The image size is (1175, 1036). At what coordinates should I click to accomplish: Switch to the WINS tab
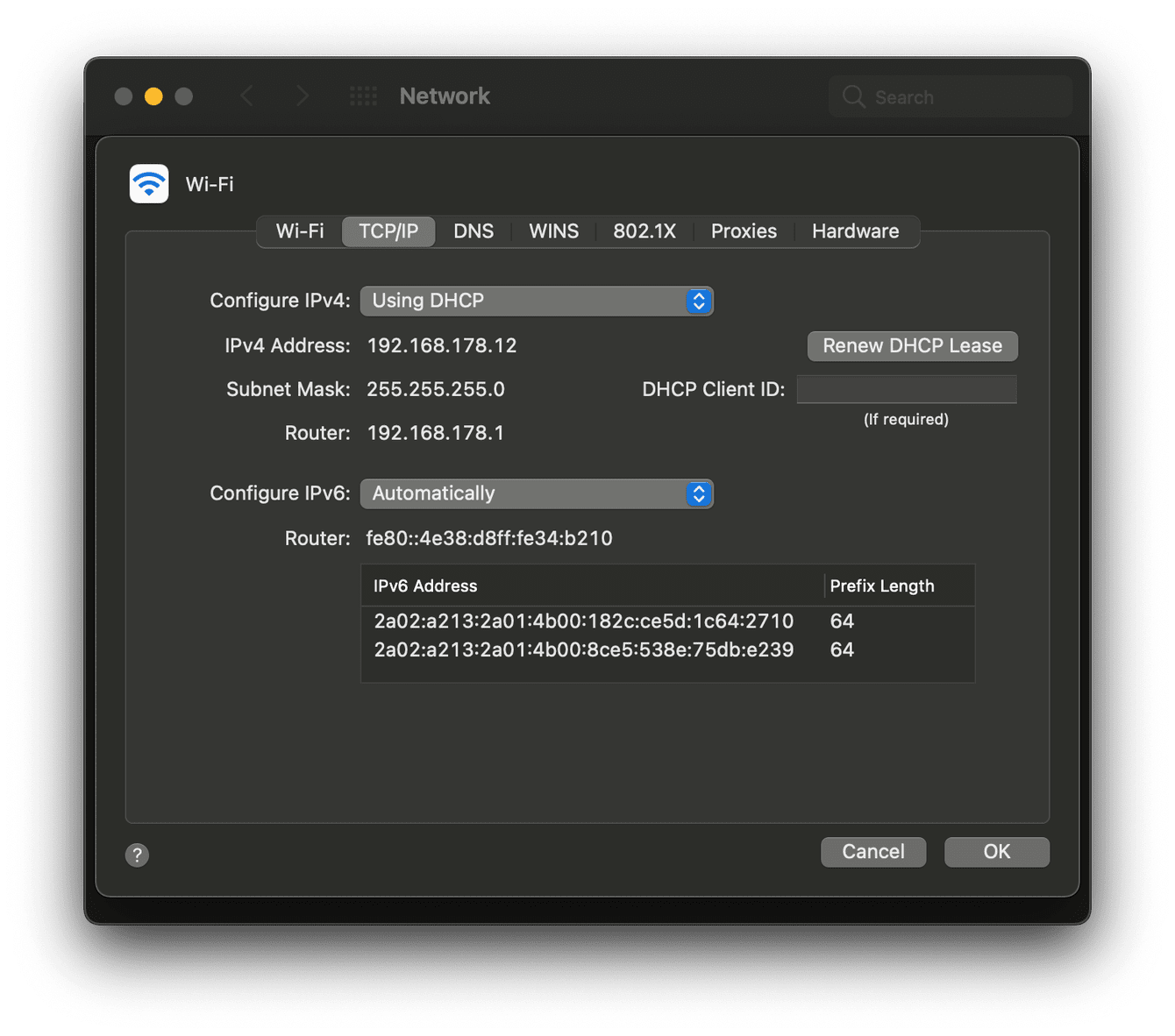tap(553, 231)
